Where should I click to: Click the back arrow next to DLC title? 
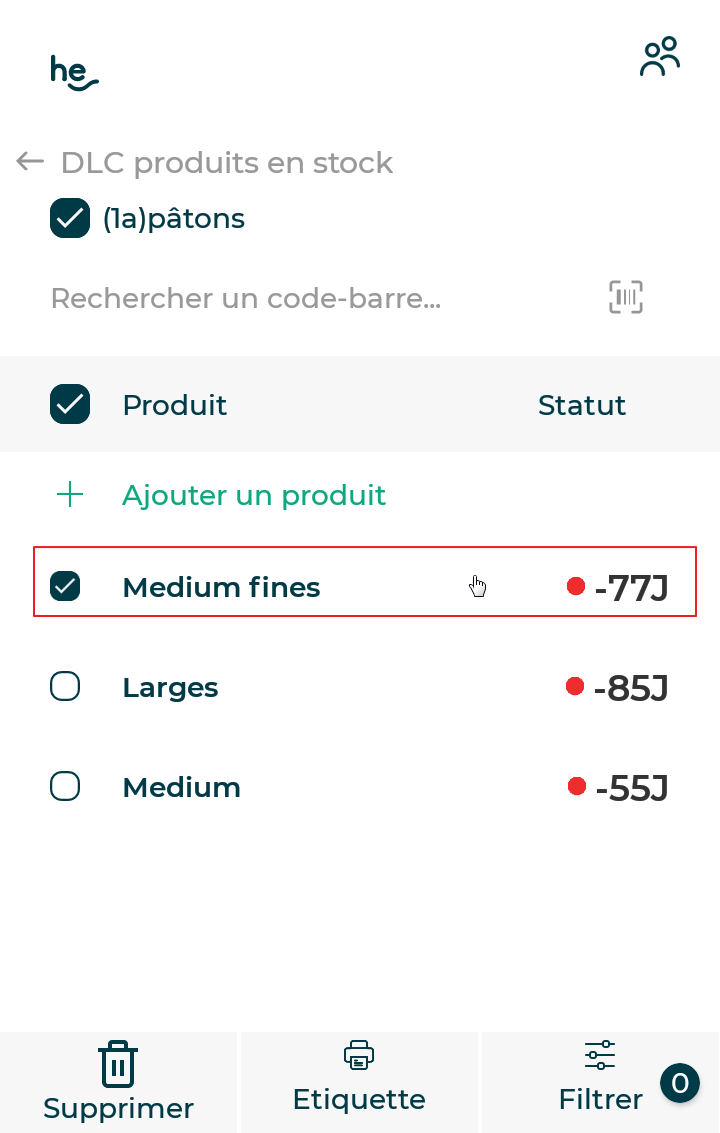coord(29,161)
